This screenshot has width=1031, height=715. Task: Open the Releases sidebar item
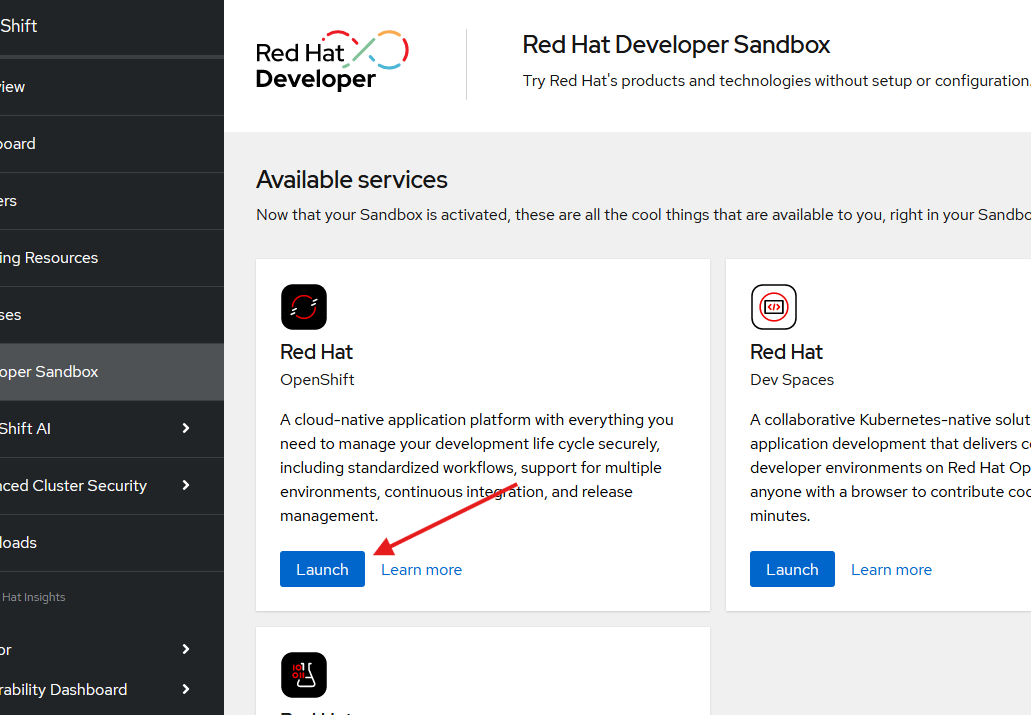[x=112, y=314]
